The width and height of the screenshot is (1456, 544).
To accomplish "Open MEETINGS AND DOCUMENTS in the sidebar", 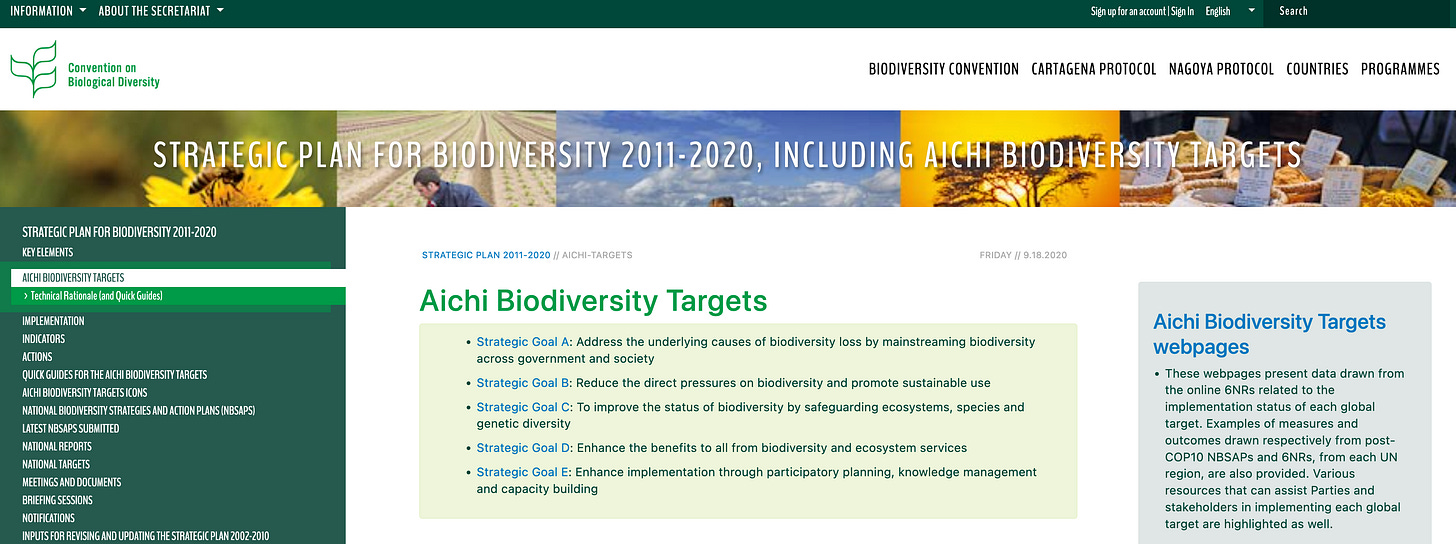I will click(72, 483).
